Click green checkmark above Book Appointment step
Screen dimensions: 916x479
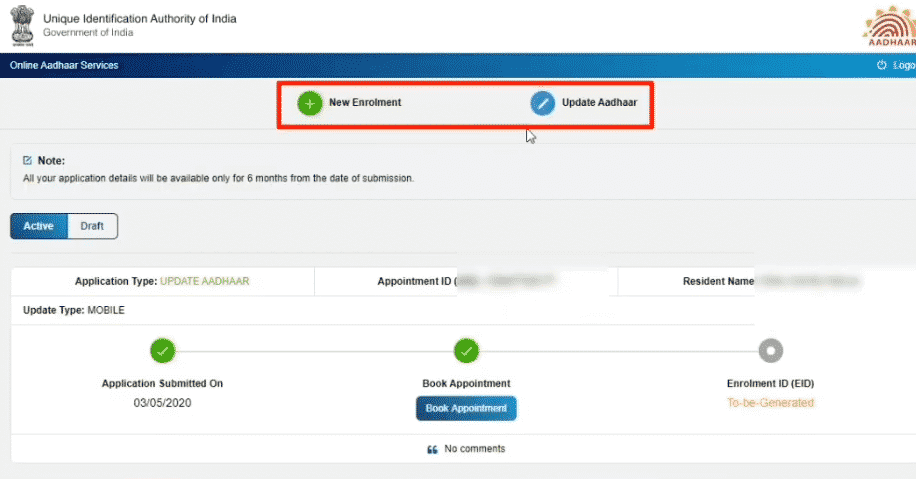pyautogui.click(x=466, y=350)
